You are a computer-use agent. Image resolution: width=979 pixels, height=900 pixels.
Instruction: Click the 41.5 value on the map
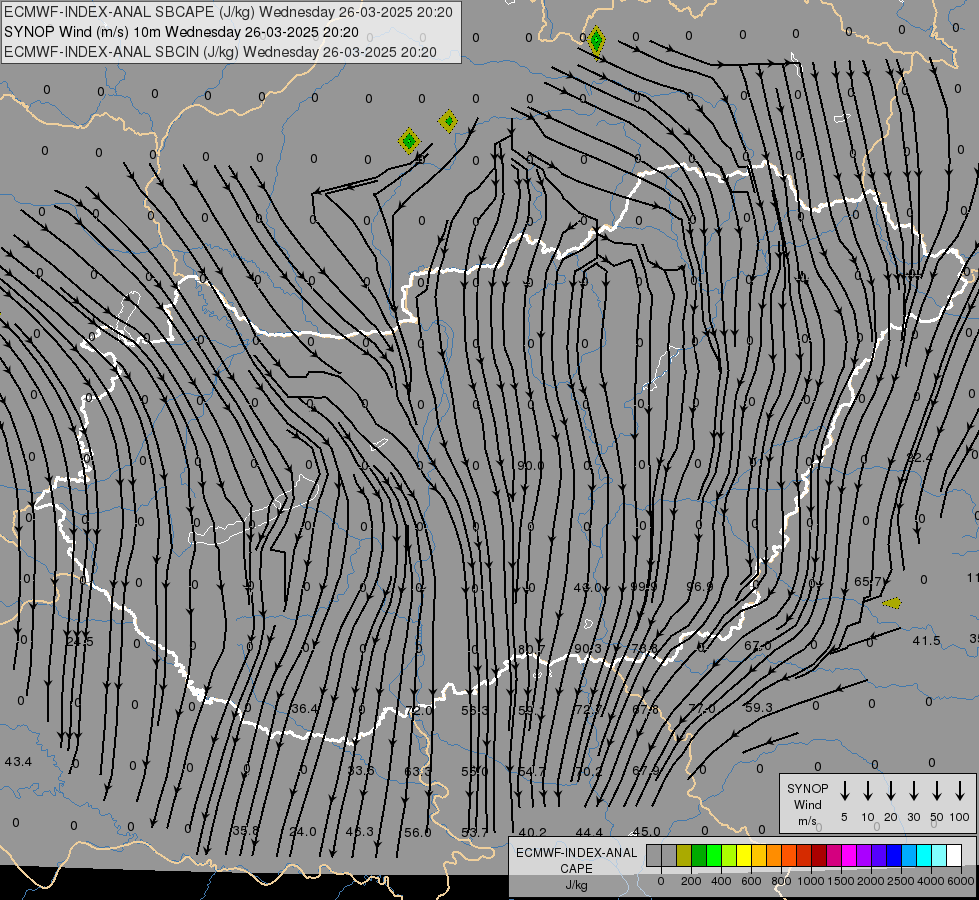(x=926, y=641)
